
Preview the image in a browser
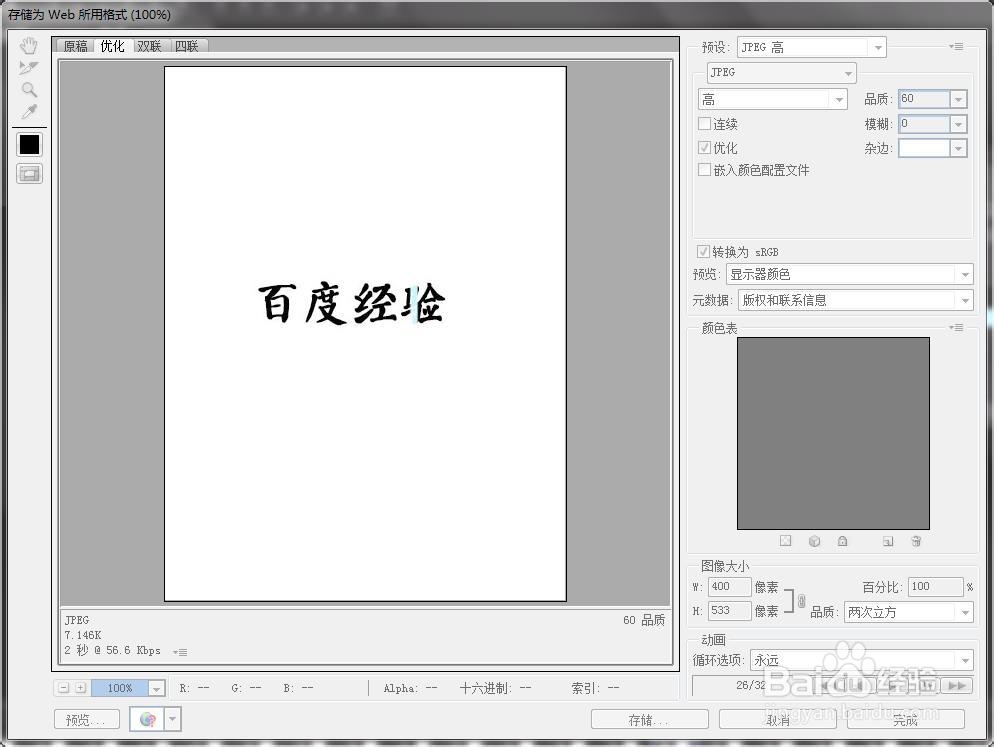pyautogui.click(x=86, y=718)
